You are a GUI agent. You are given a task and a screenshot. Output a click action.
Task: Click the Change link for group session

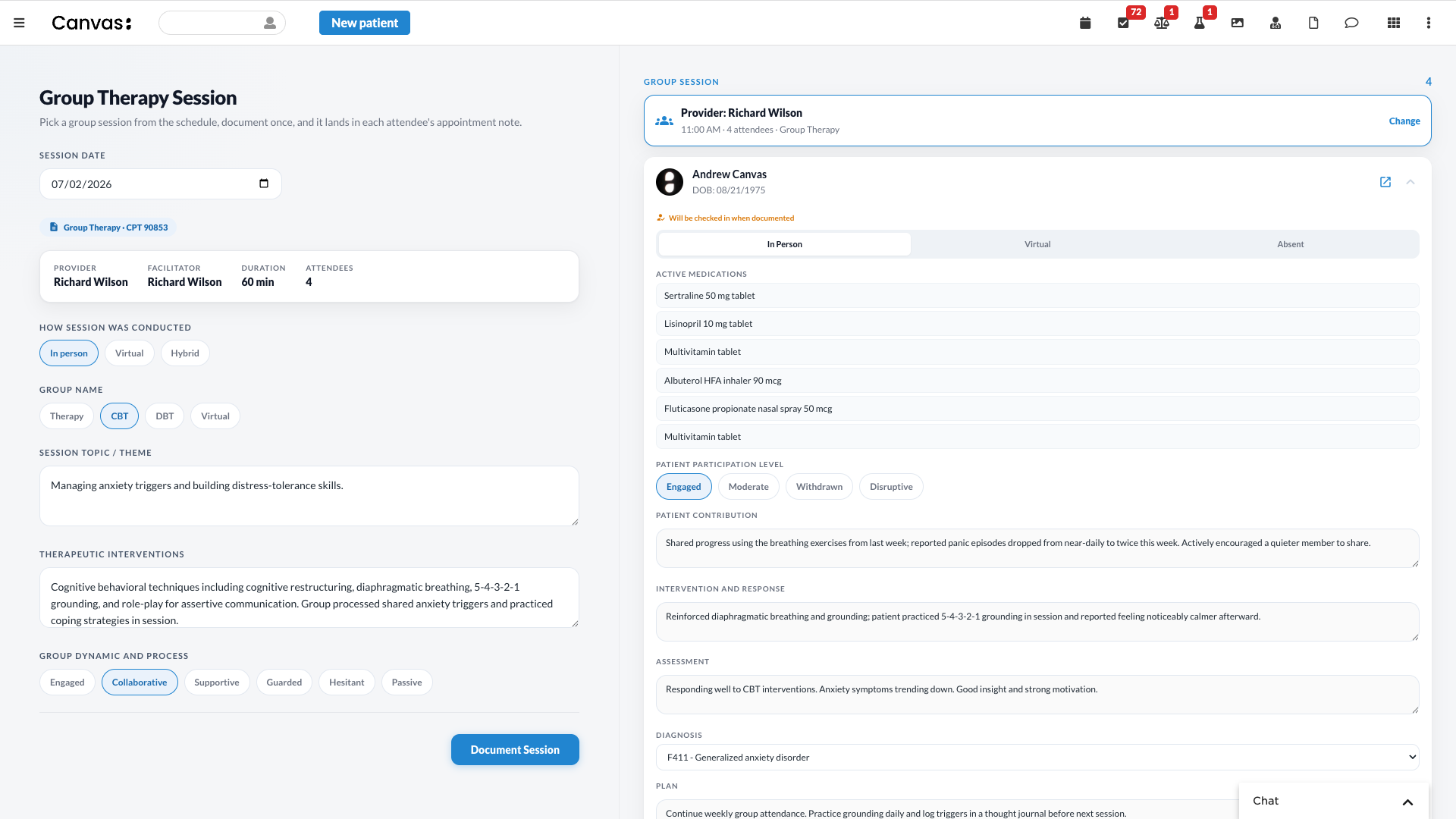pyautogui.click(x=1404, y=121)
